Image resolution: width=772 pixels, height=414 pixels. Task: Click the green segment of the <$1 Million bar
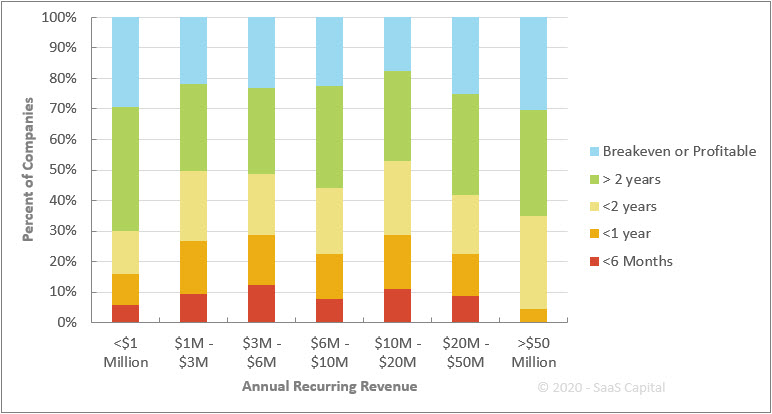(126, 169)
